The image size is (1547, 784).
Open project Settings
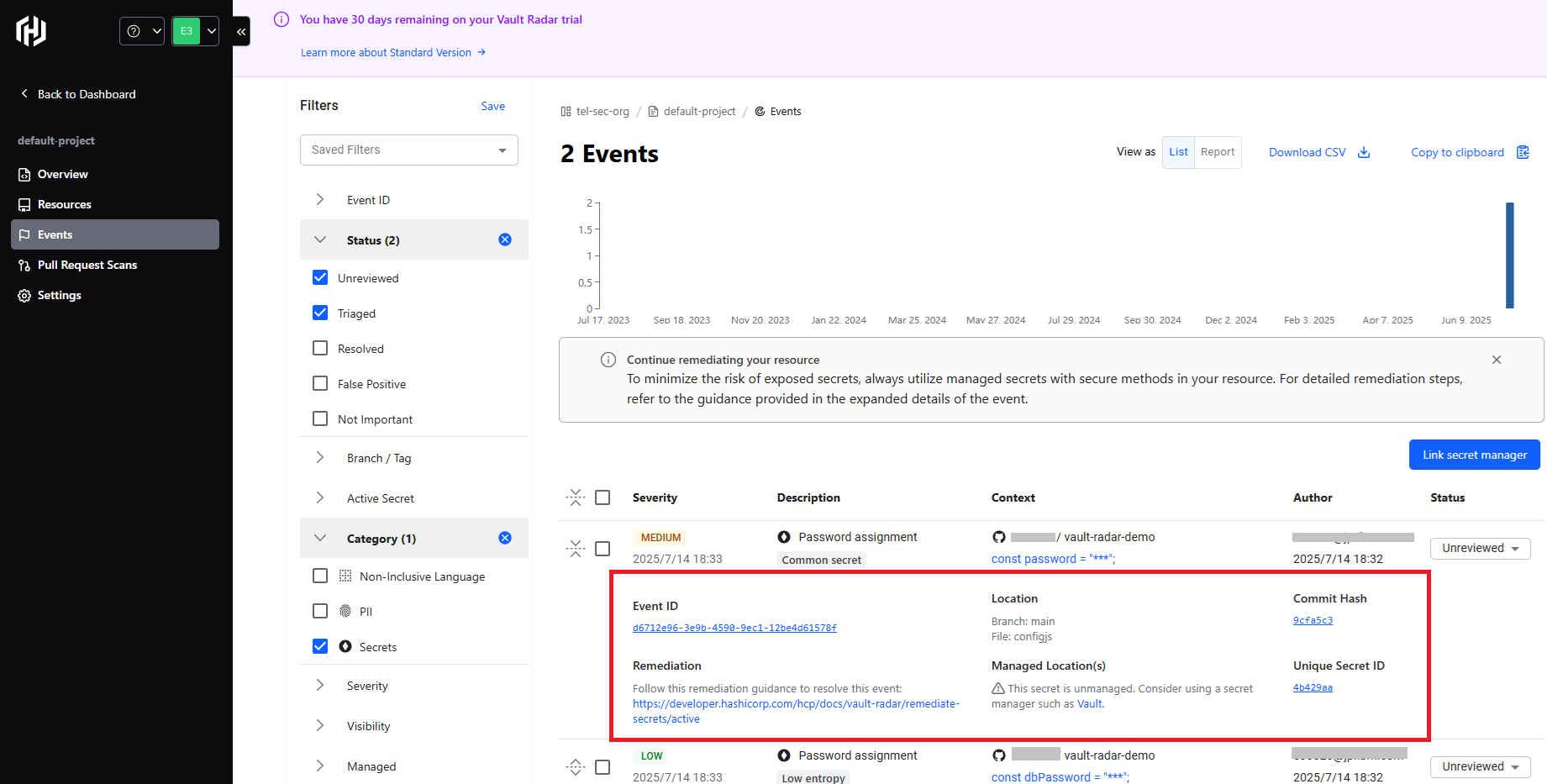[115, 295]
